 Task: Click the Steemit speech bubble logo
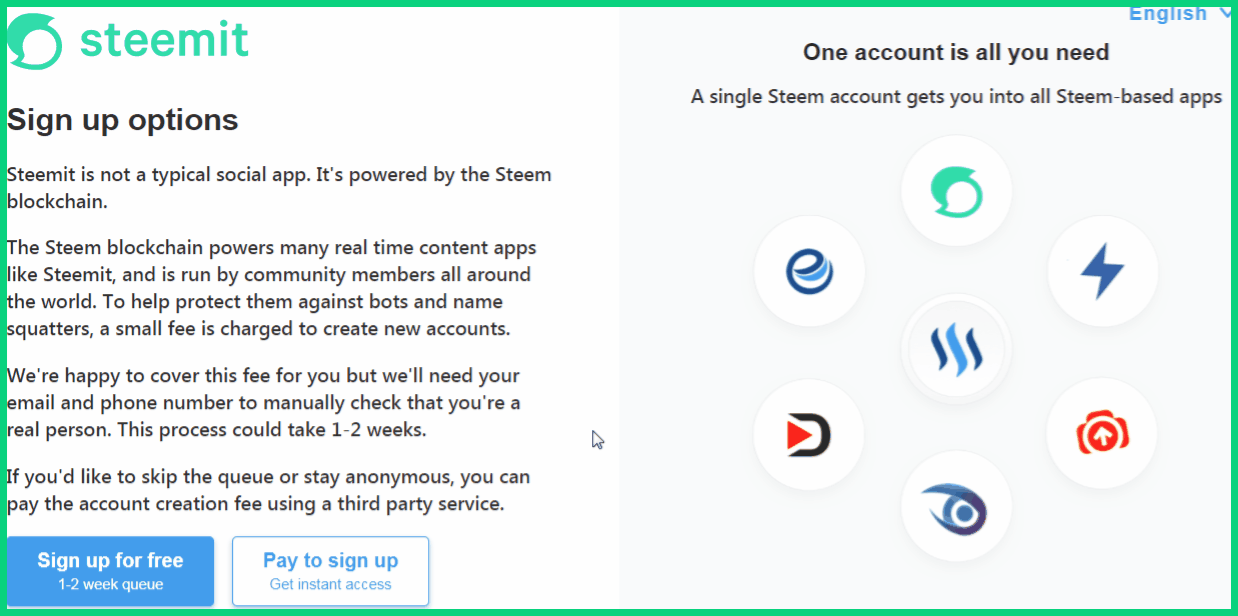coord(35,42)
